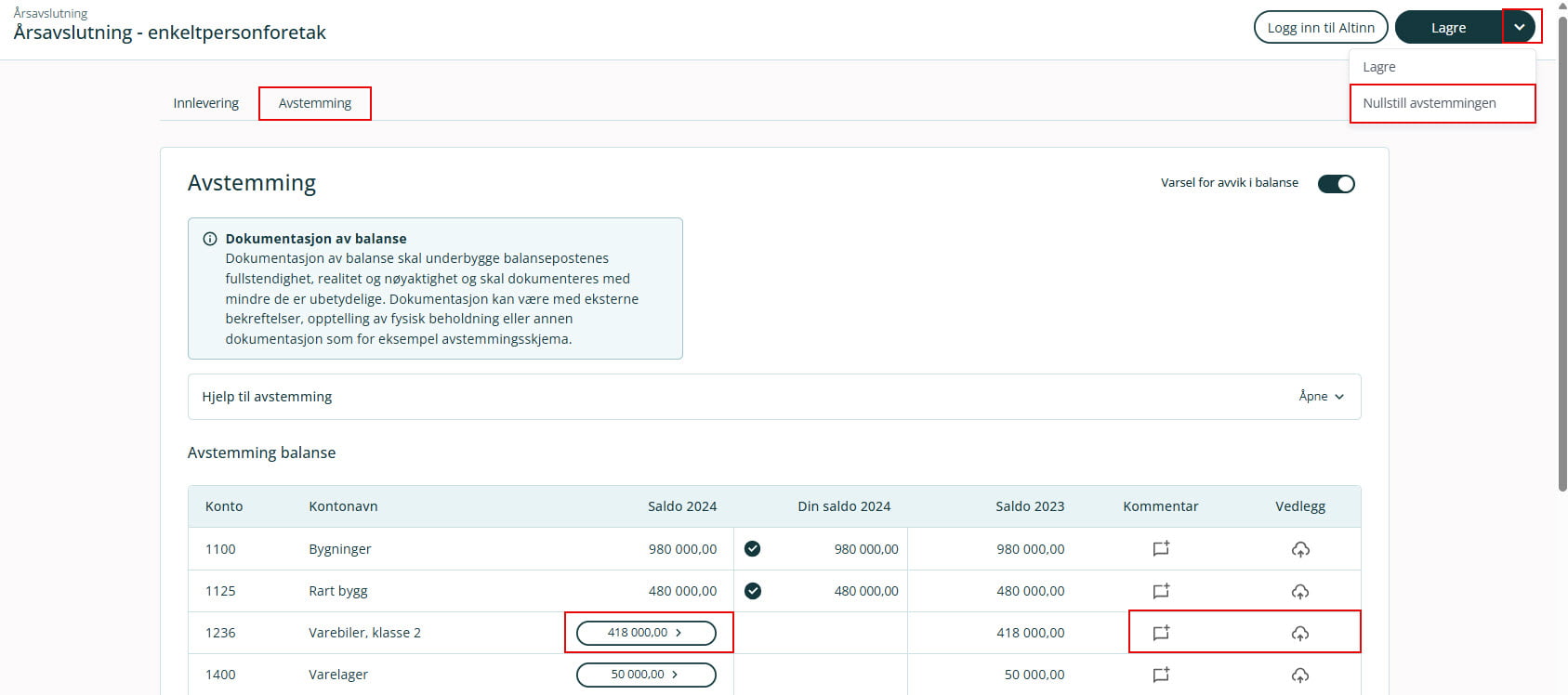Upload attachment for 1125 Rart bygg

coord(1299,591)
